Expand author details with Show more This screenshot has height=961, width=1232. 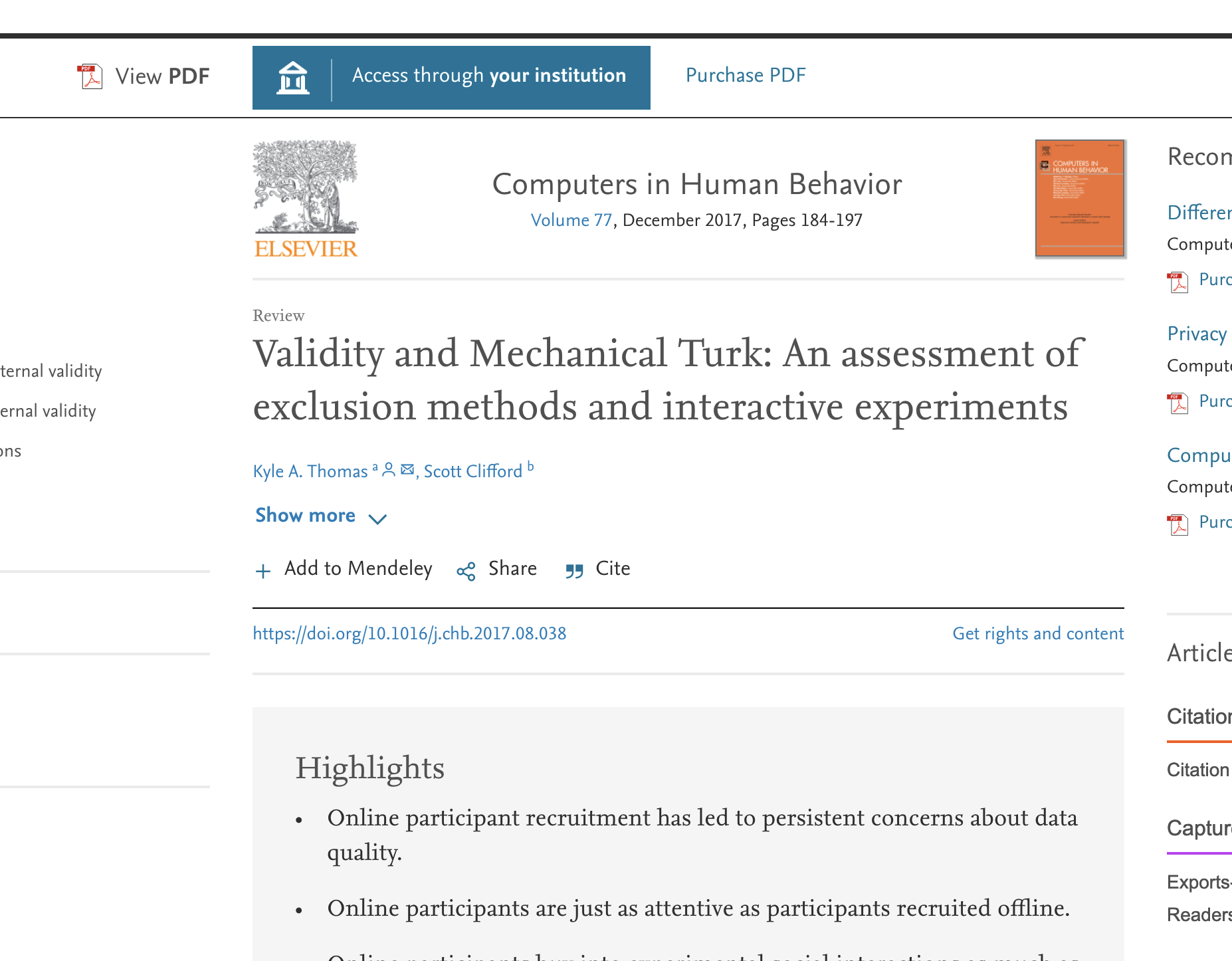pos(306,516)
